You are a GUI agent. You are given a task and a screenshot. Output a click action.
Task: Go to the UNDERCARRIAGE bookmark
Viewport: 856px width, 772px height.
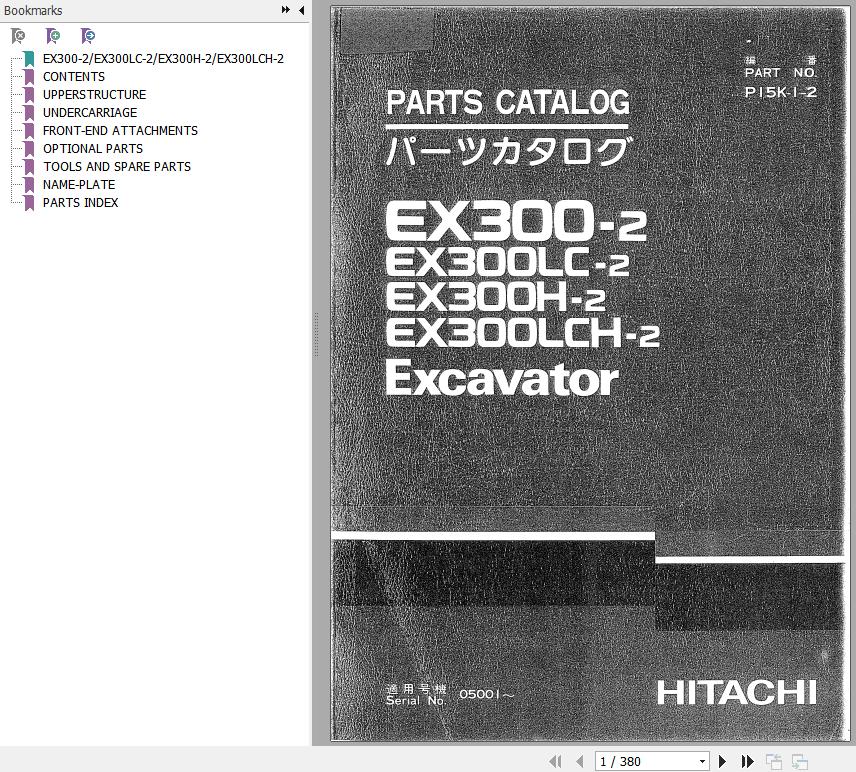point(90,112)
